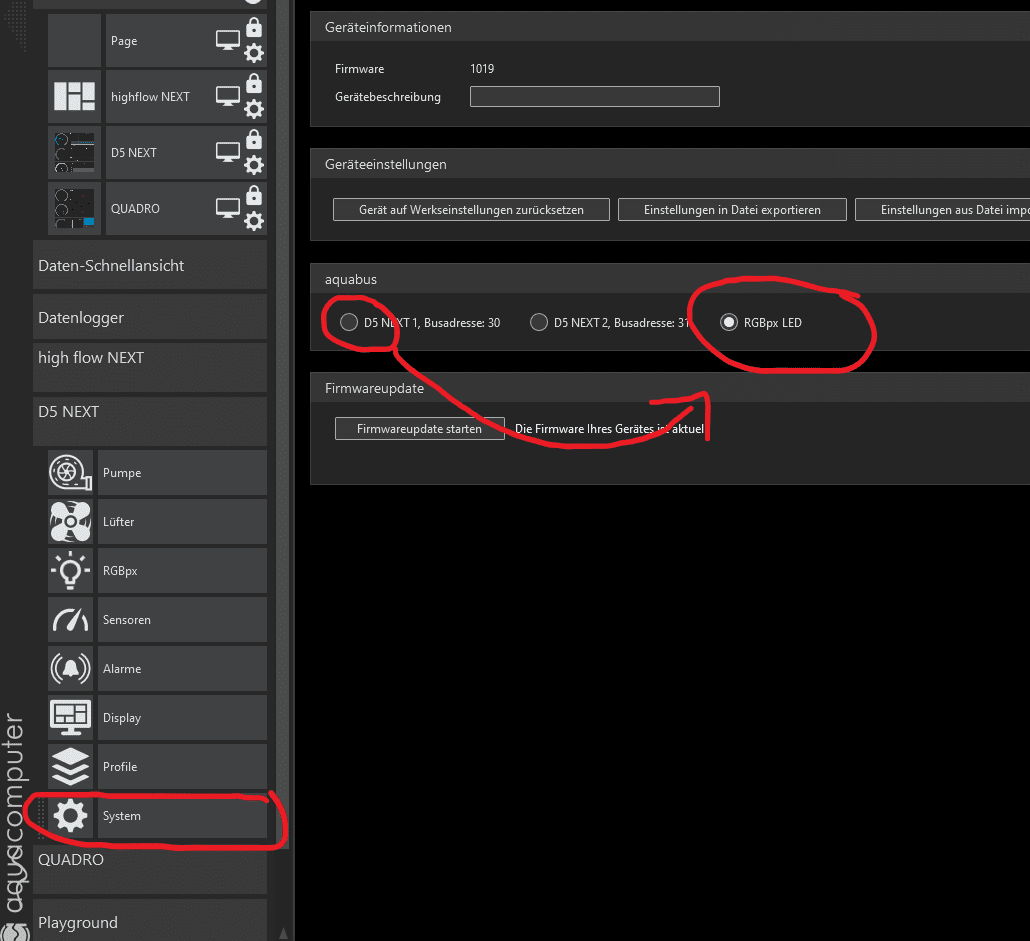Open the System menu entry
This screenshot has height=941, width=1030.
click(182, 816)
